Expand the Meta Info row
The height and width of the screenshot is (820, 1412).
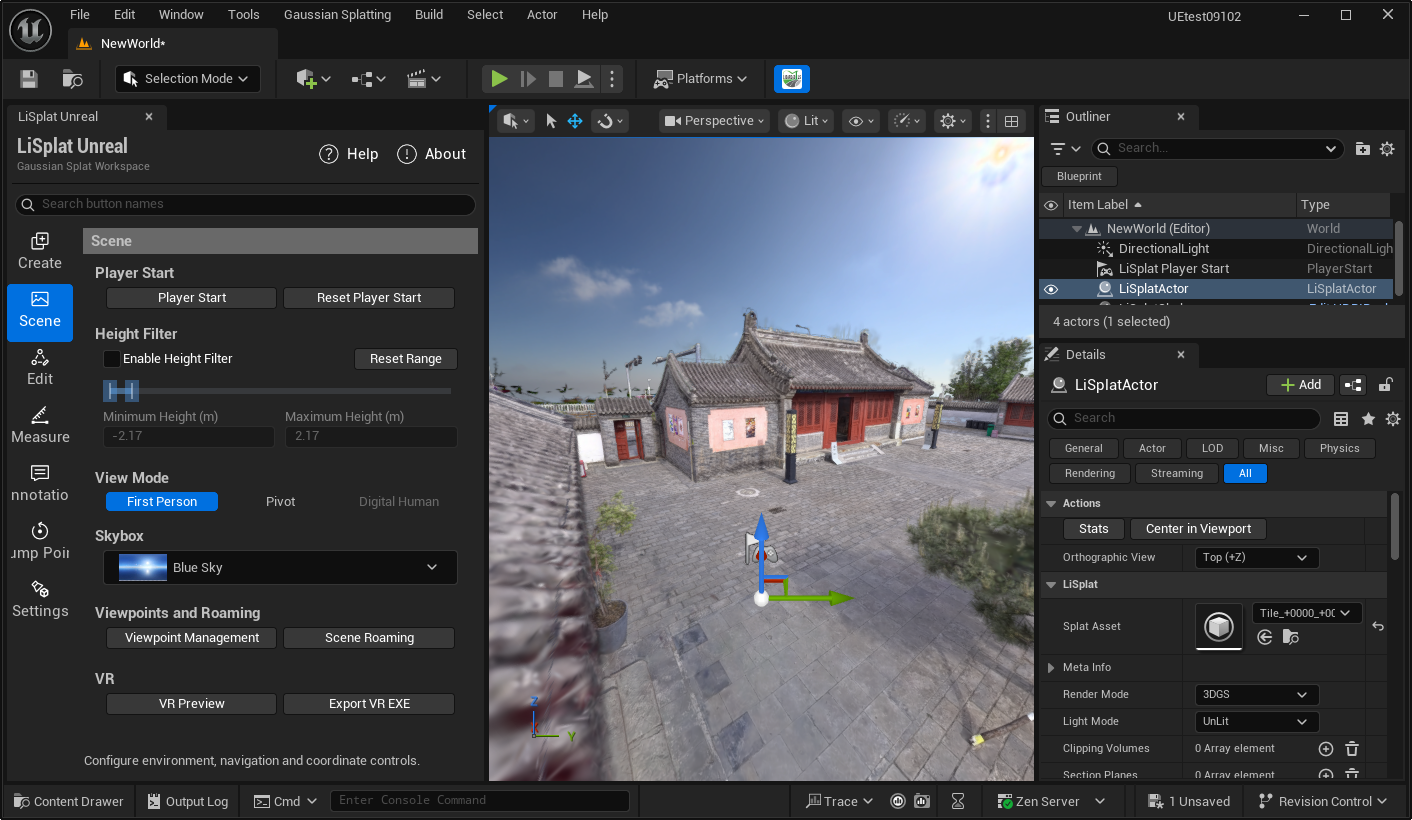click(1051, 668)
